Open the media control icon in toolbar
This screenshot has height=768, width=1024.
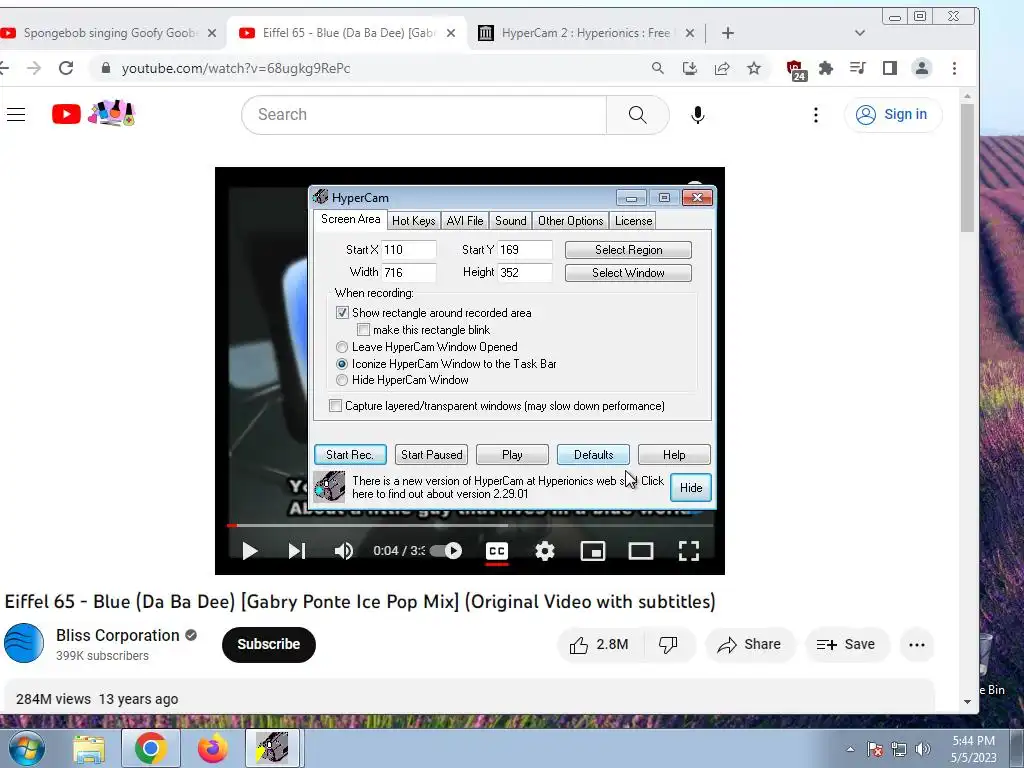click(857, 68)
